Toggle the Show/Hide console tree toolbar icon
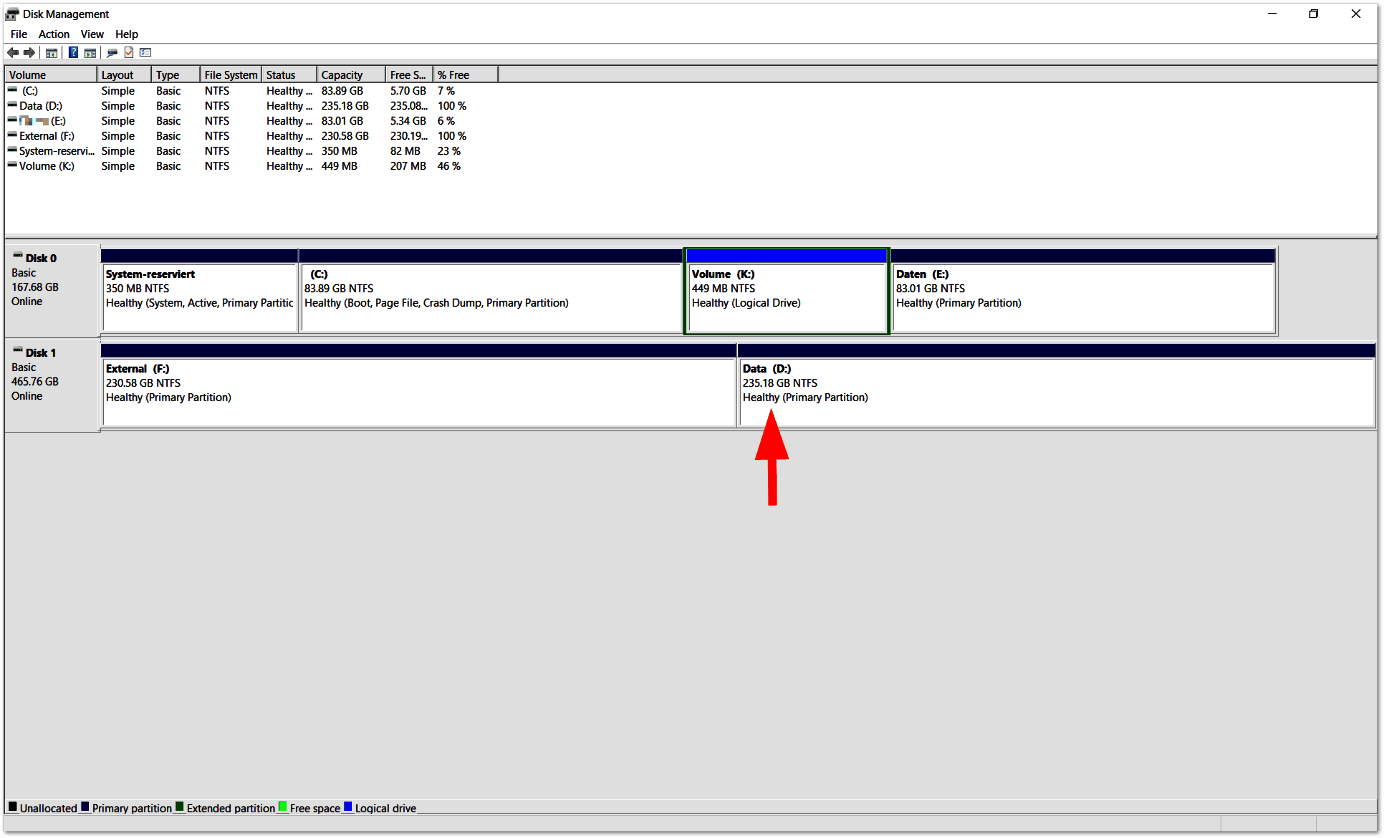 50,52
